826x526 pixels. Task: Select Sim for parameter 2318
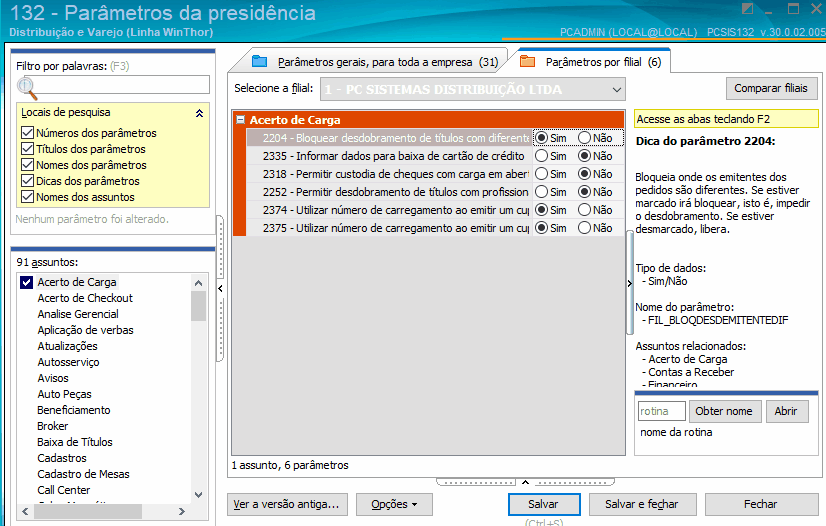tap(541, 174)
